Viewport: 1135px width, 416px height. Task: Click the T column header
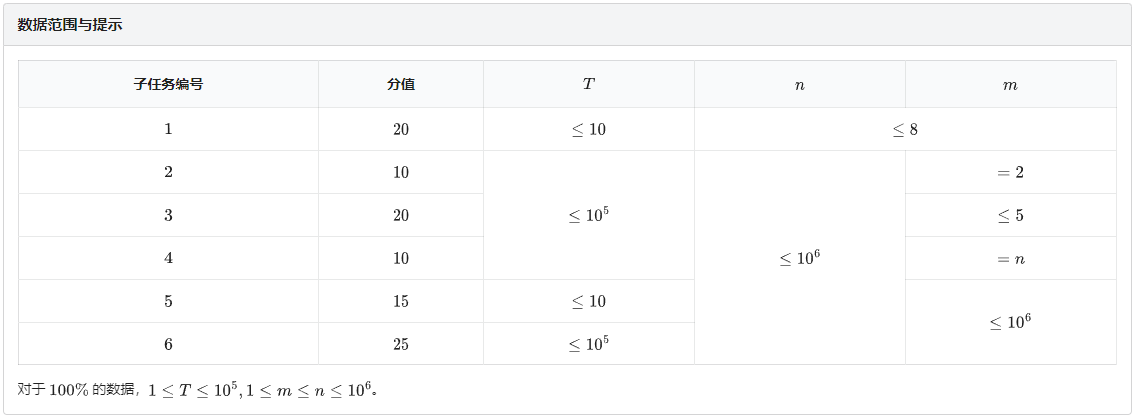[588, 84]
